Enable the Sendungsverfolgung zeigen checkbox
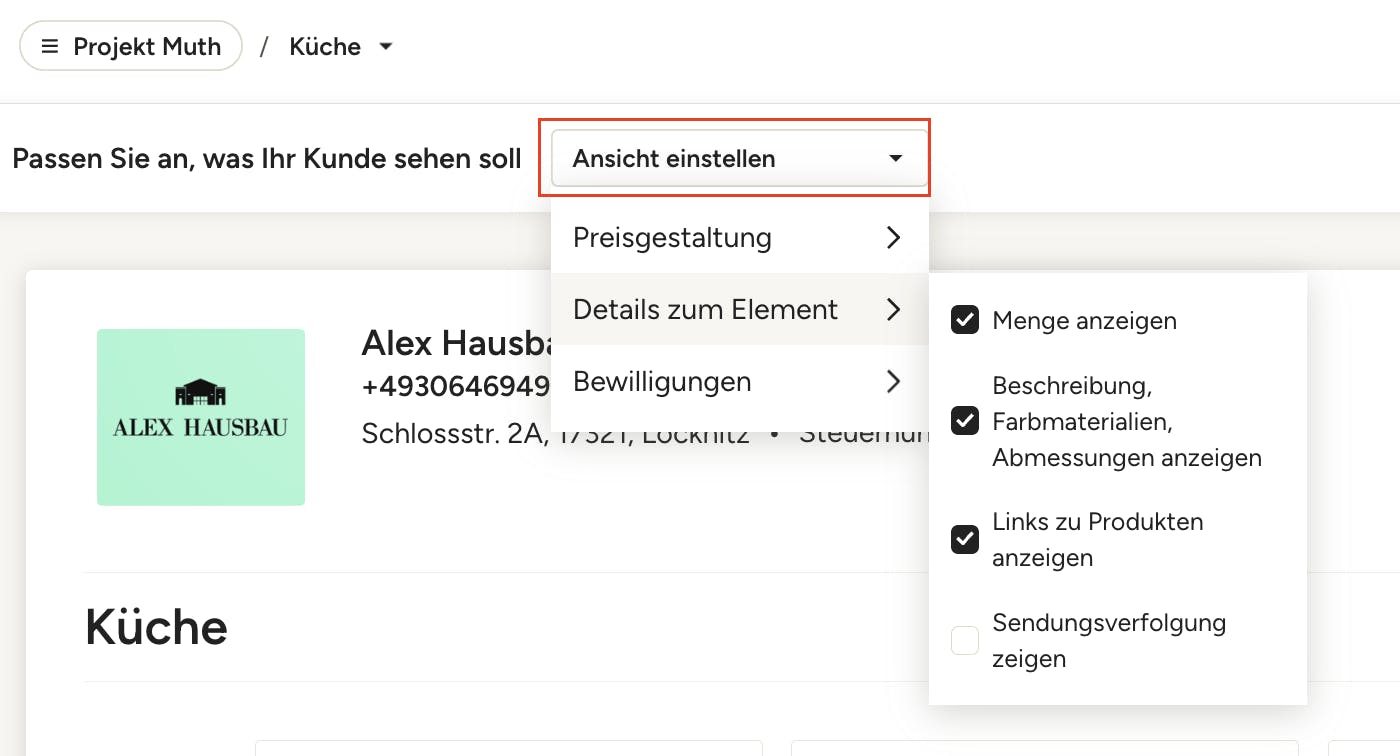The image size is (1400, 756). pos(965,641)
